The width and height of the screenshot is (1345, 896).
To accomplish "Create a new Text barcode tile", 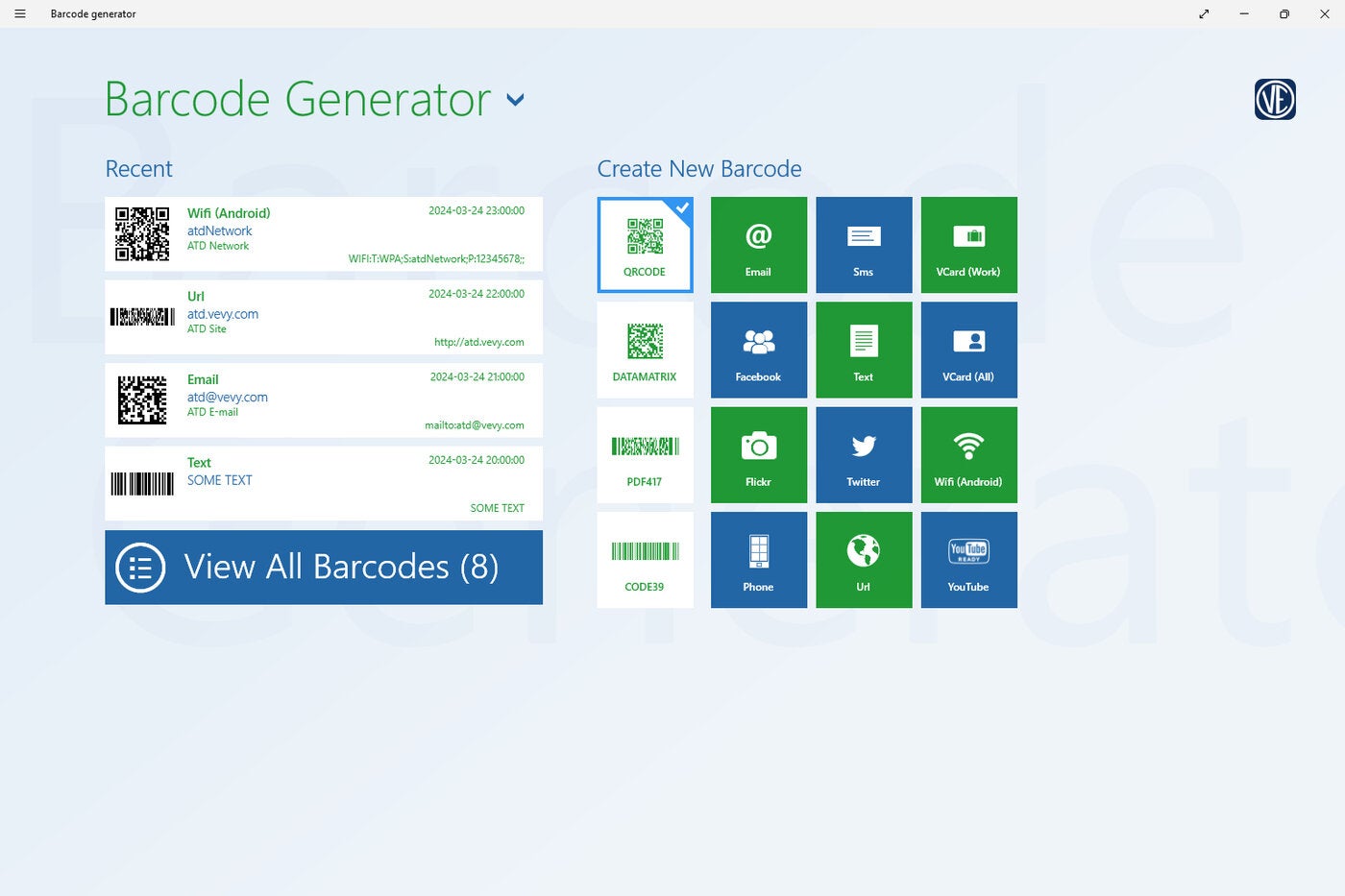I will (x=864, y=350).
